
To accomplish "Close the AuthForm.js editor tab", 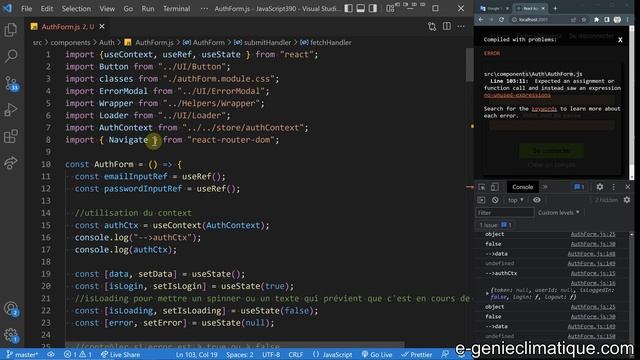I will coord(102,27).
